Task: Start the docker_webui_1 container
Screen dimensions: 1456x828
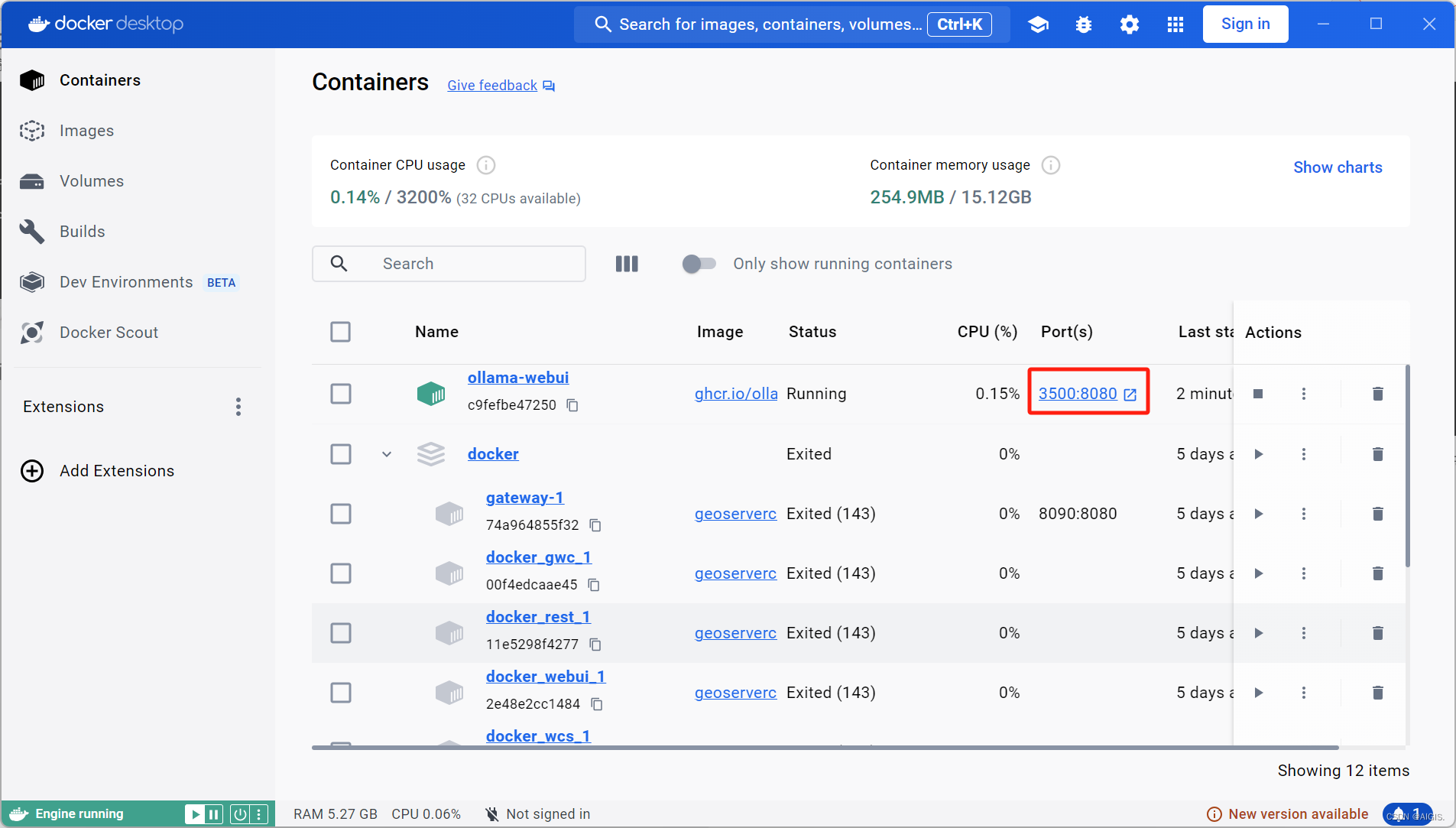Action: point(1258,693)
